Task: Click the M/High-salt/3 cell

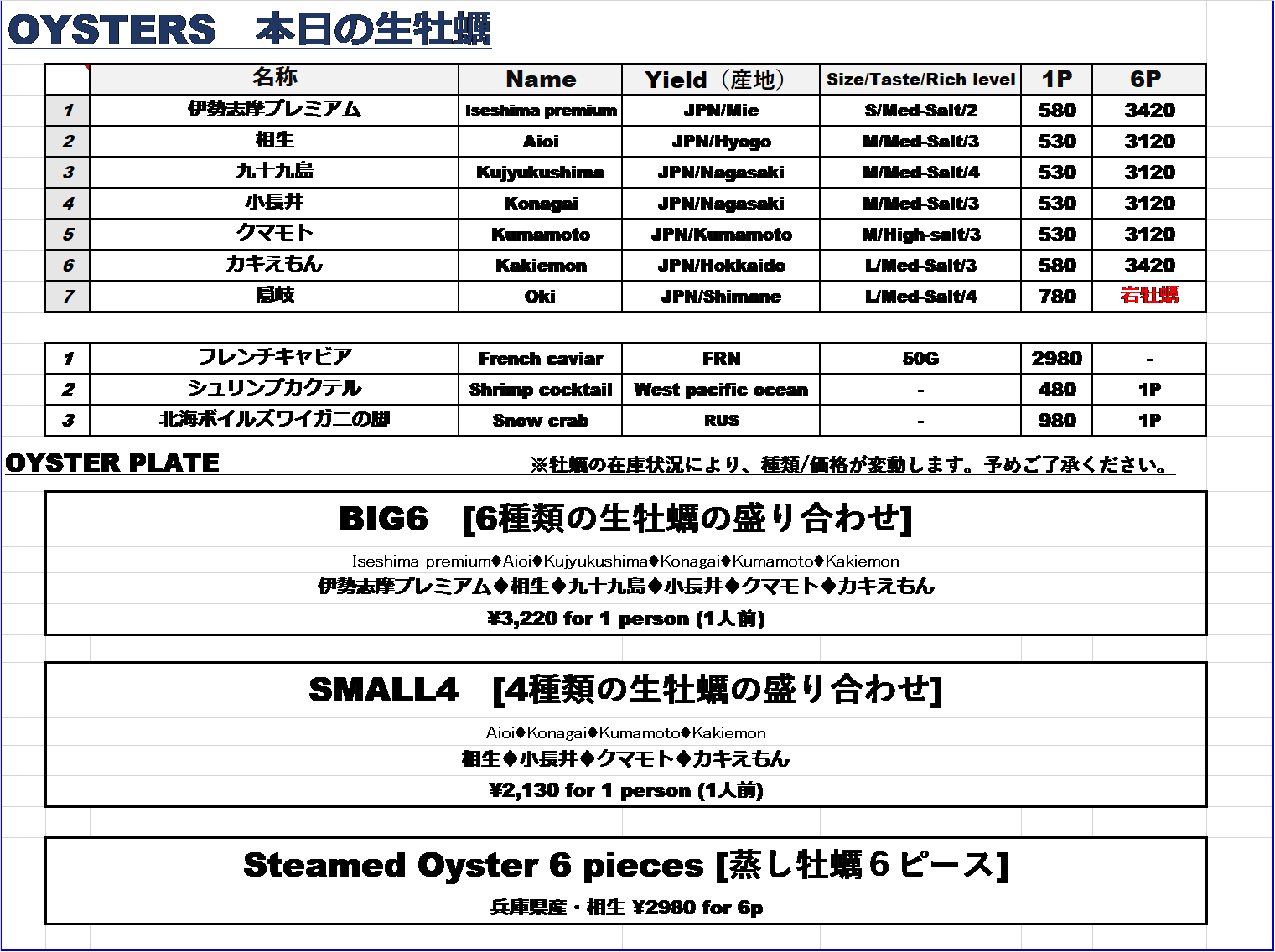Action: click(x=920, y=234)
